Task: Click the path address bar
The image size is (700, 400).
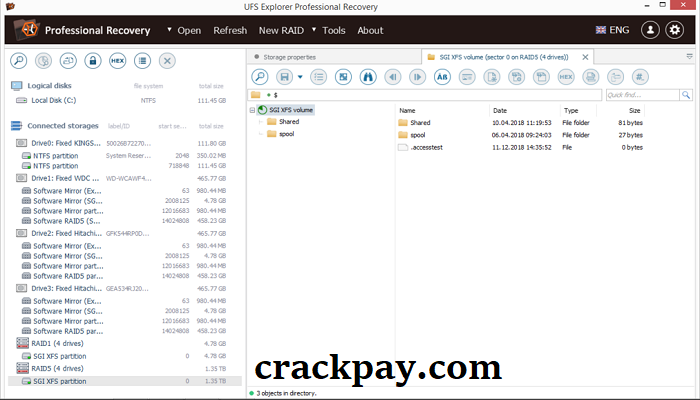Action: [x=425, y=95]
